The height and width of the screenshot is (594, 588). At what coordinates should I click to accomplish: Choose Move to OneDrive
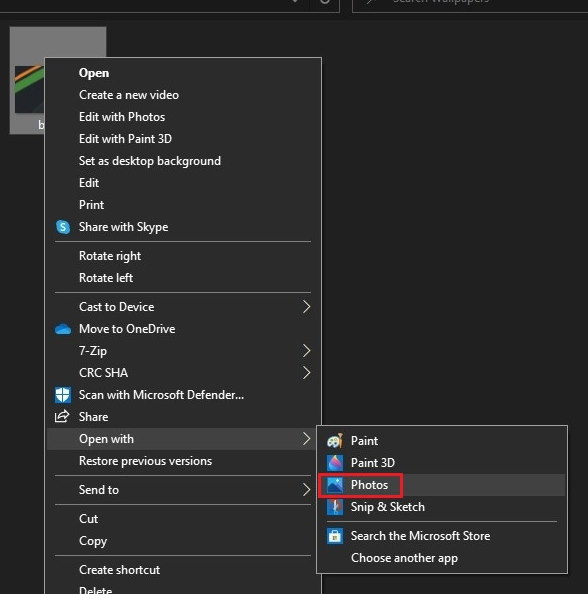[183, 329]
